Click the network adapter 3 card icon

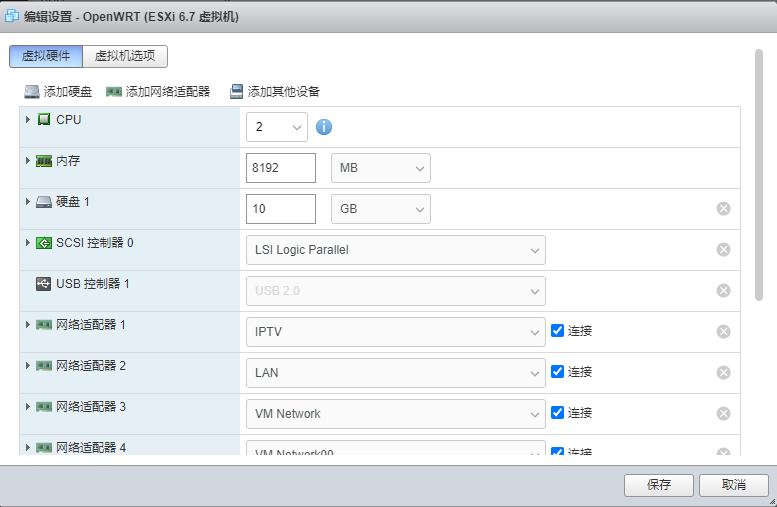[x=44, y=407]
